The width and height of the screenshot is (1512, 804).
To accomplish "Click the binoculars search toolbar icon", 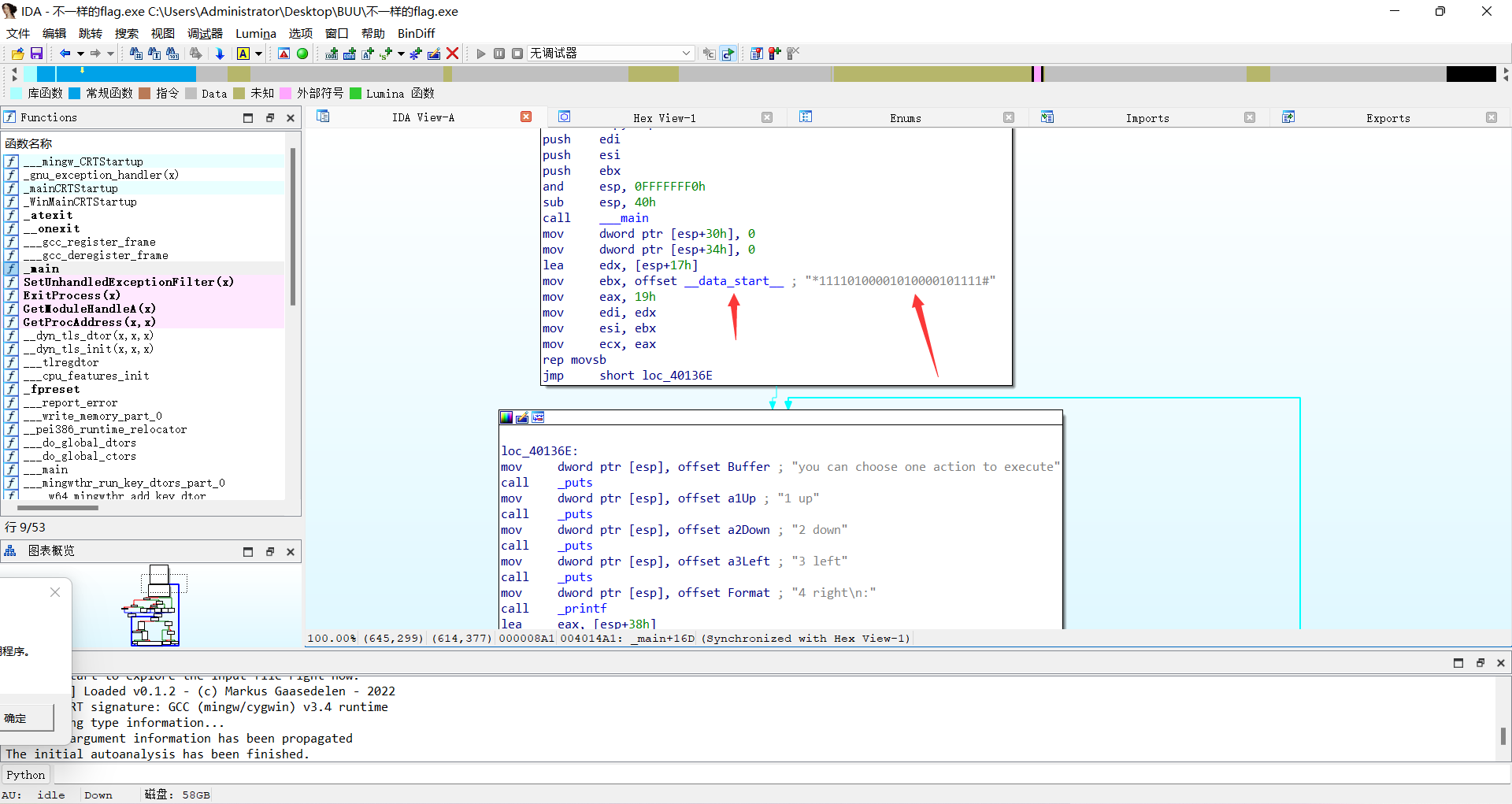I will (x=135, y=54).
